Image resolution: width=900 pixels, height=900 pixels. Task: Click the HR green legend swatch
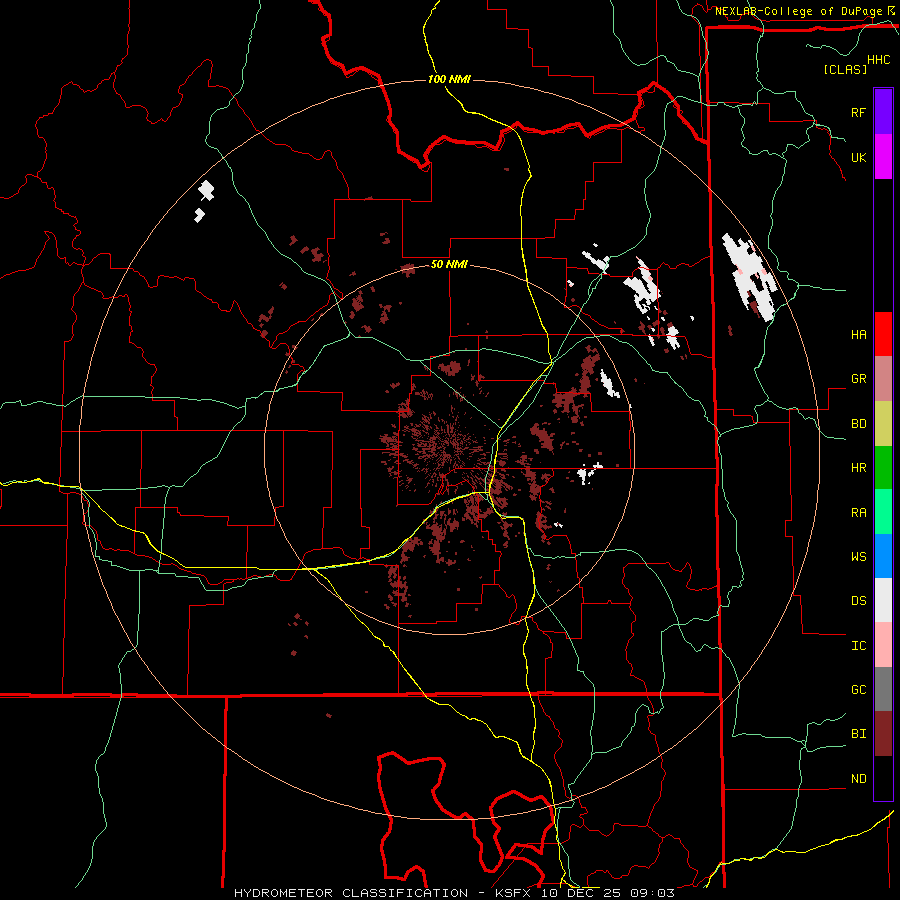(x=883, y=467)
